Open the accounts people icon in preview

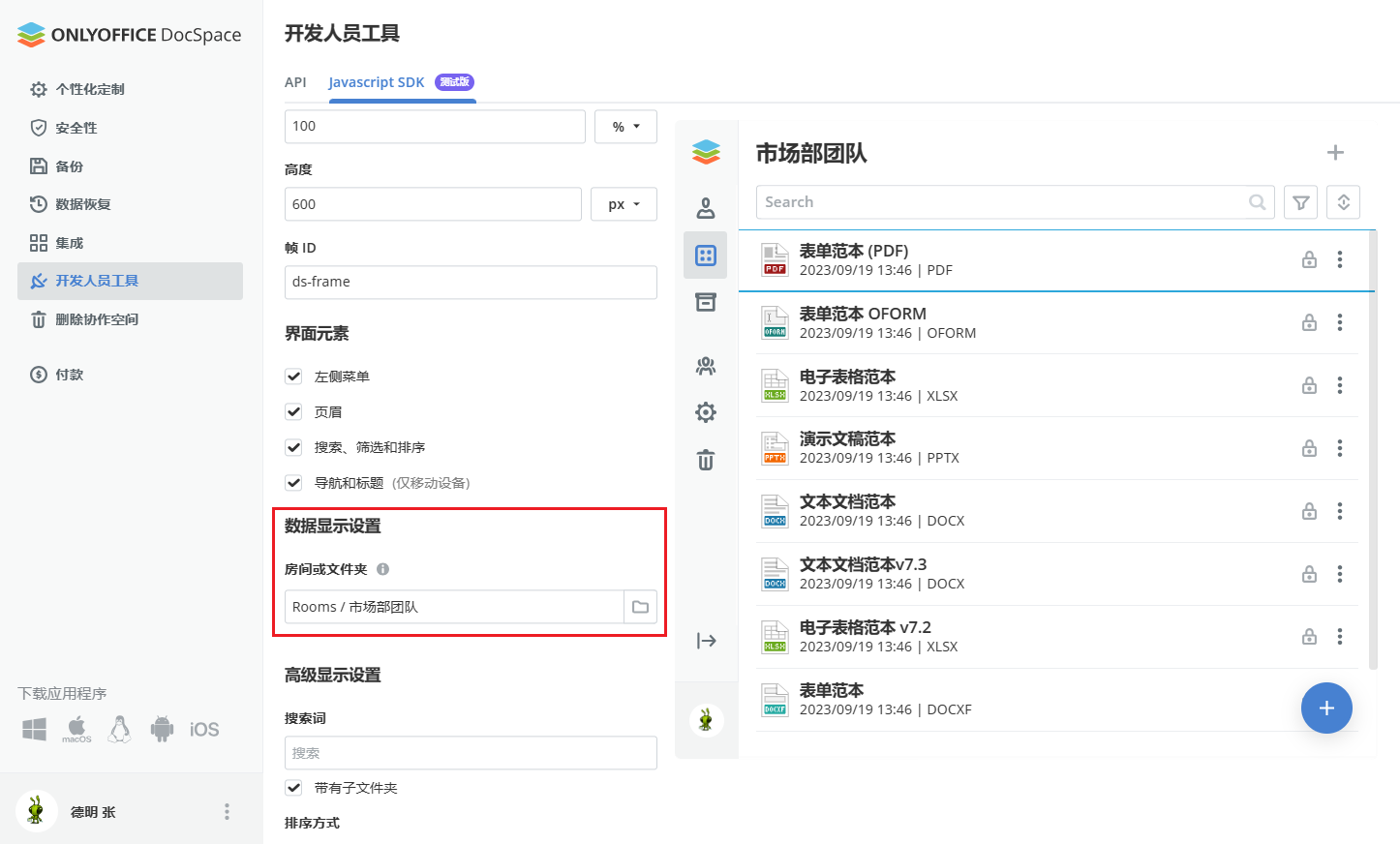point(706,366)
